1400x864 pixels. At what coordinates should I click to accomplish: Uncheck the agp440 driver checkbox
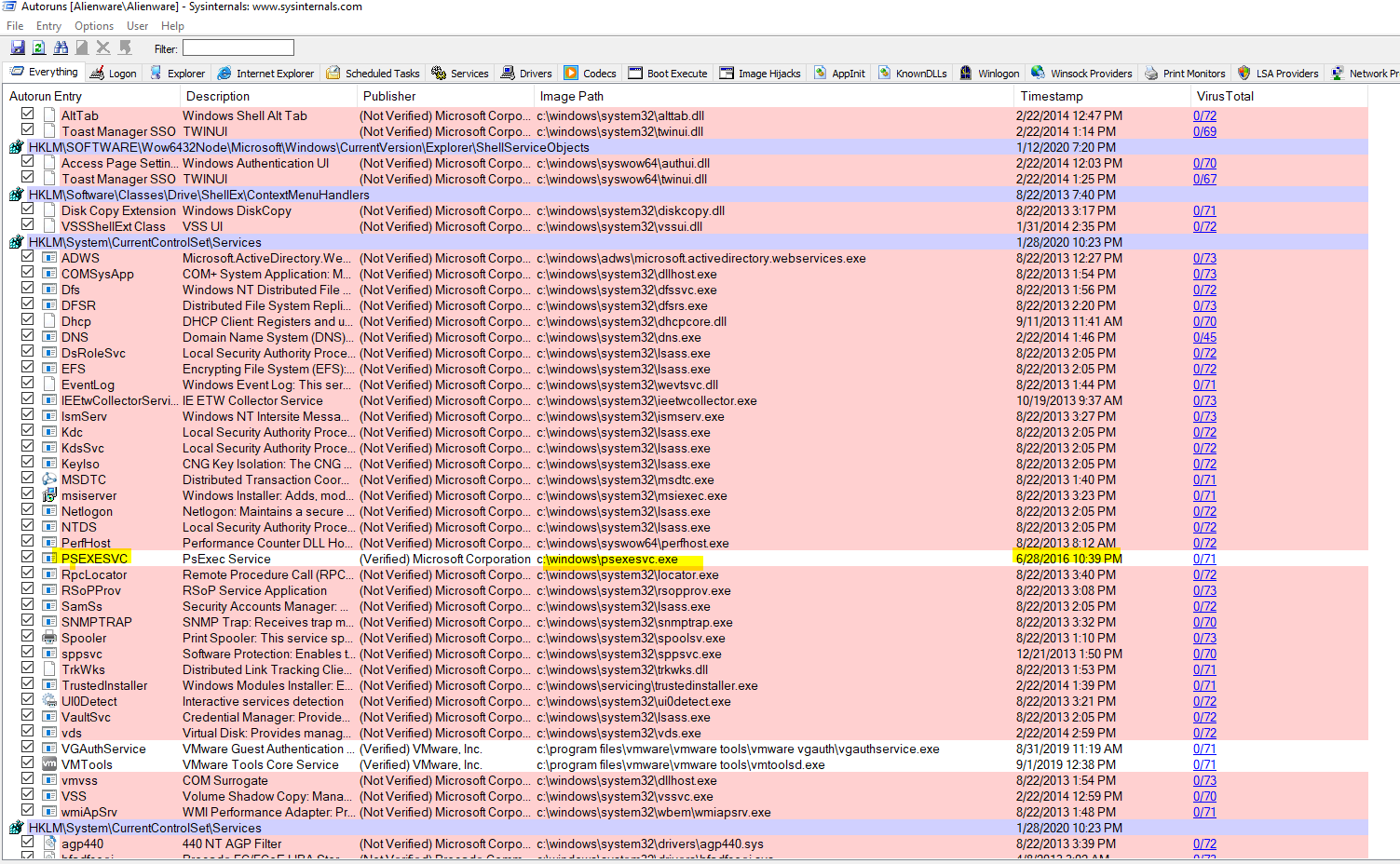(x=28, y=843)
